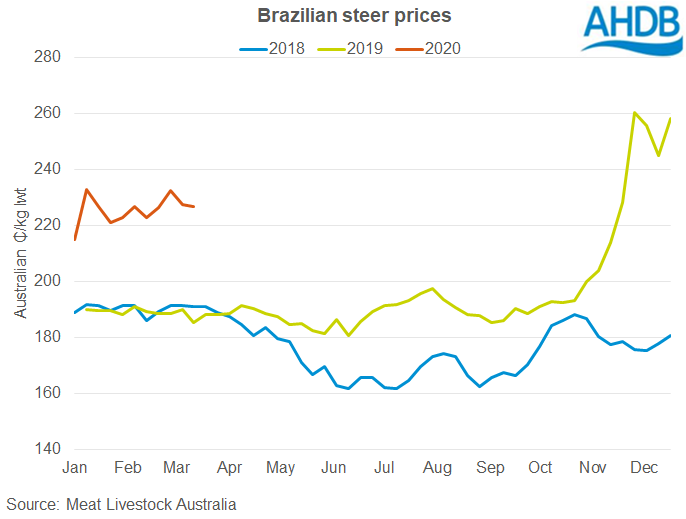Click the 280 value on the y-axis

pyautogui.click(x=49, y=58)
